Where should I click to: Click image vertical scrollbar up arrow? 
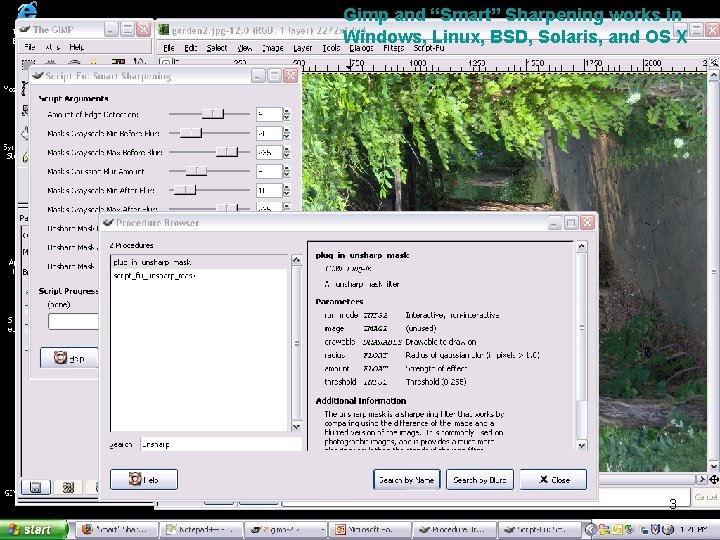coord(714,74)
